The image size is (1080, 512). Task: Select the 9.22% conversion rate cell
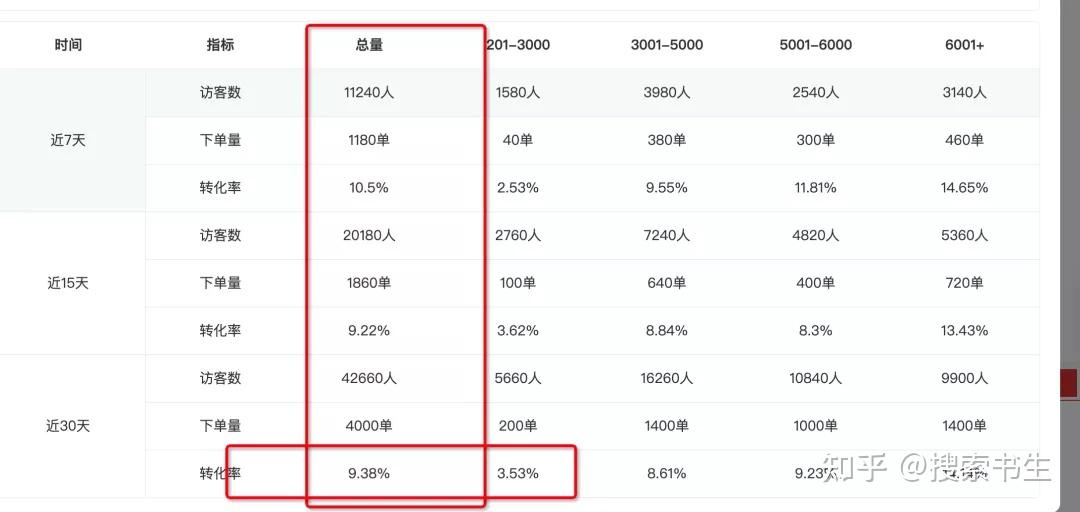point(369,331)
